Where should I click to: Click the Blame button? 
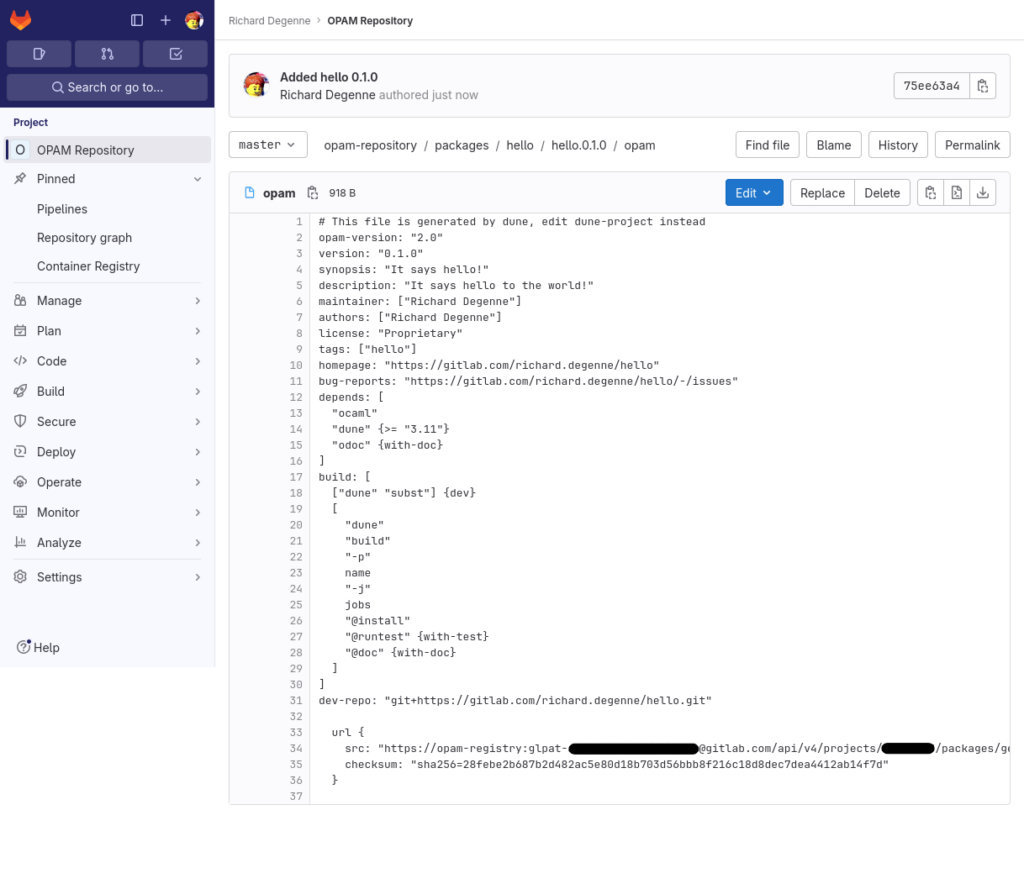pos(833,144)
